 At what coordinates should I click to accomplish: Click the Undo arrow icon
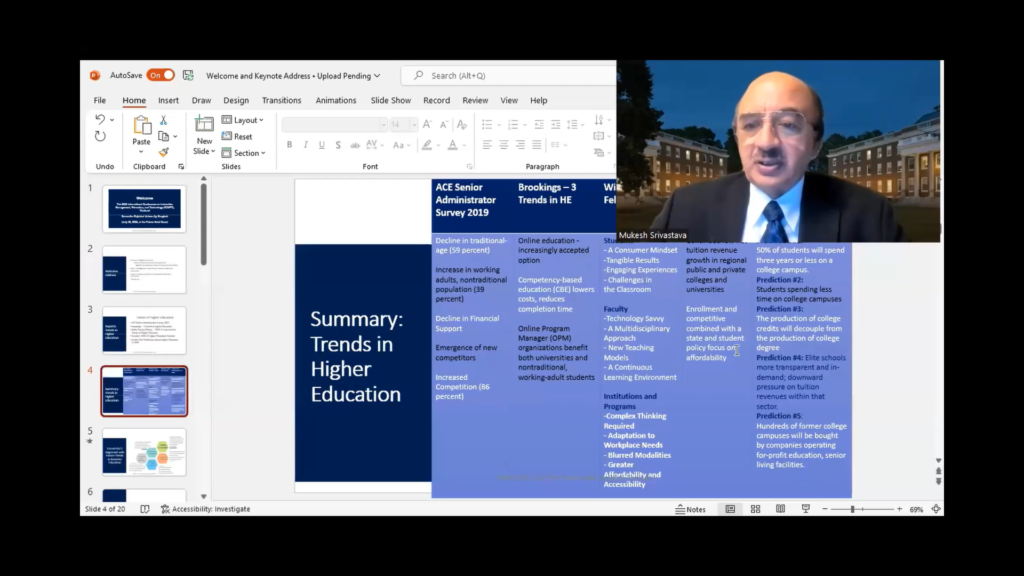coord(100,120)
